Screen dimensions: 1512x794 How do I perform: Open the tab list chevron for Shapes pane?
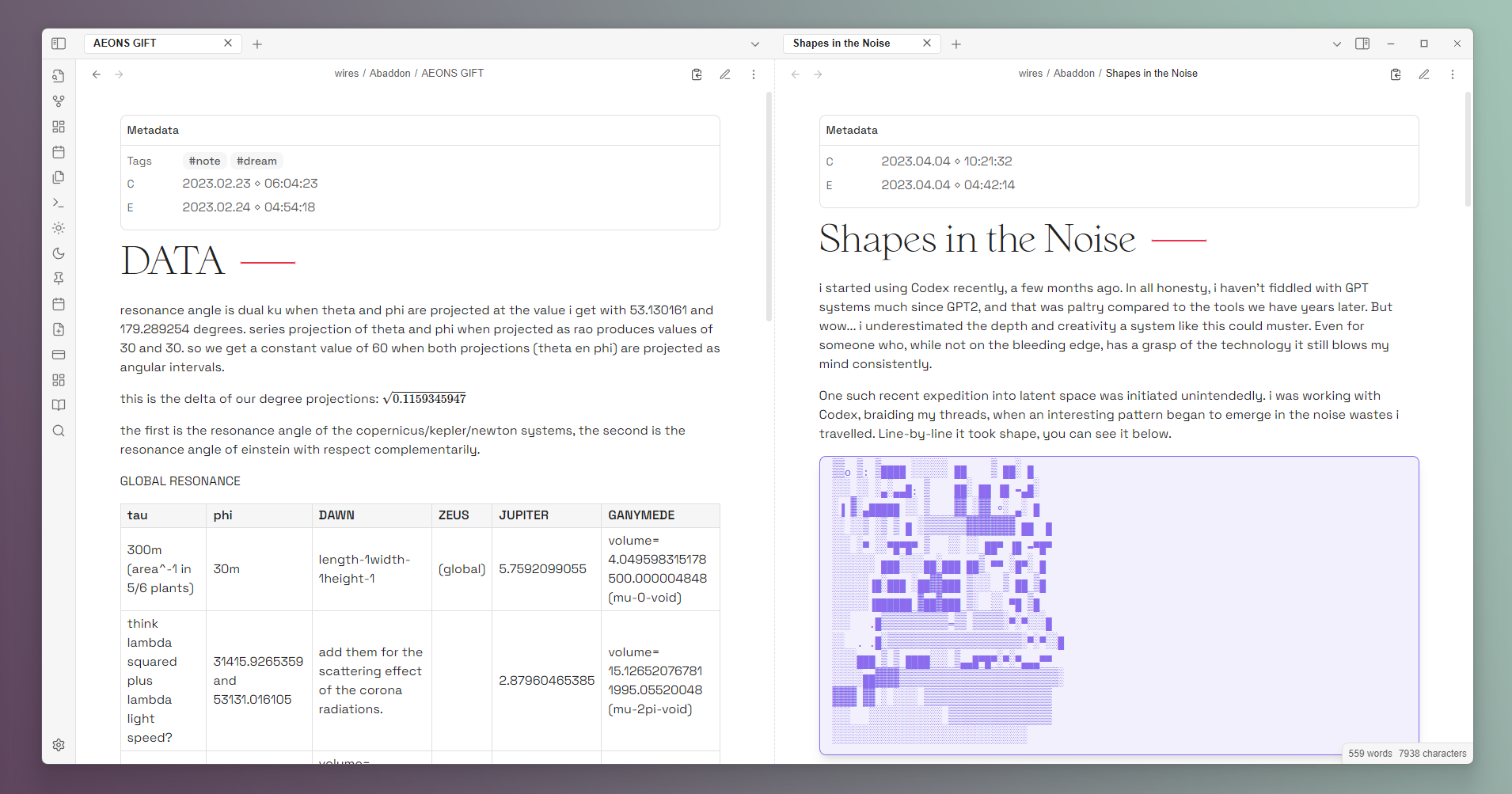point(1337,44)
